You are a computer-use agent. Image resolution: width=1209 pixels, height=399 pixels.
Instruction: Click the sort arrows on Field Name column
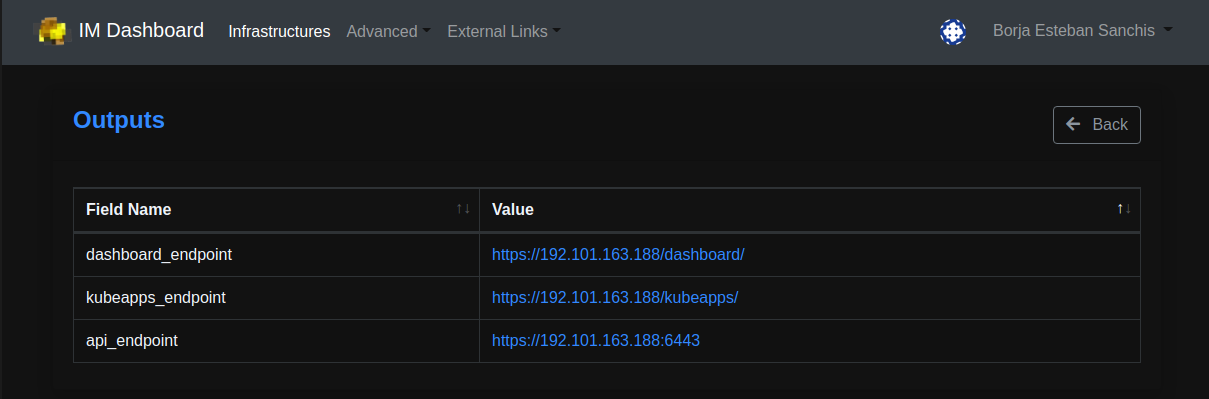pos(463,209)
